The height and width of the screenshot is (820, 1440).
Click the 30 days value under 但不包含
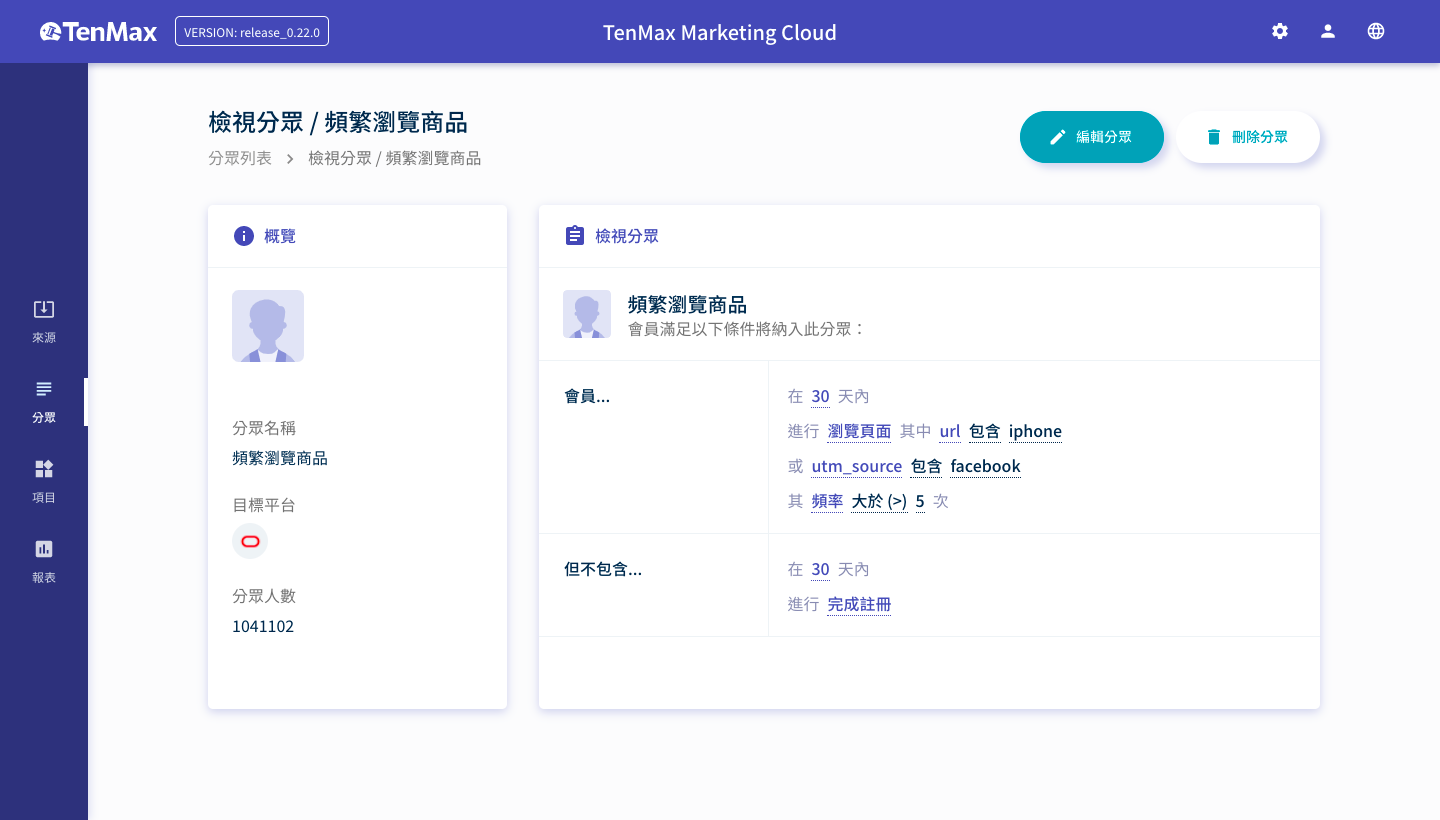click(820, 569)
